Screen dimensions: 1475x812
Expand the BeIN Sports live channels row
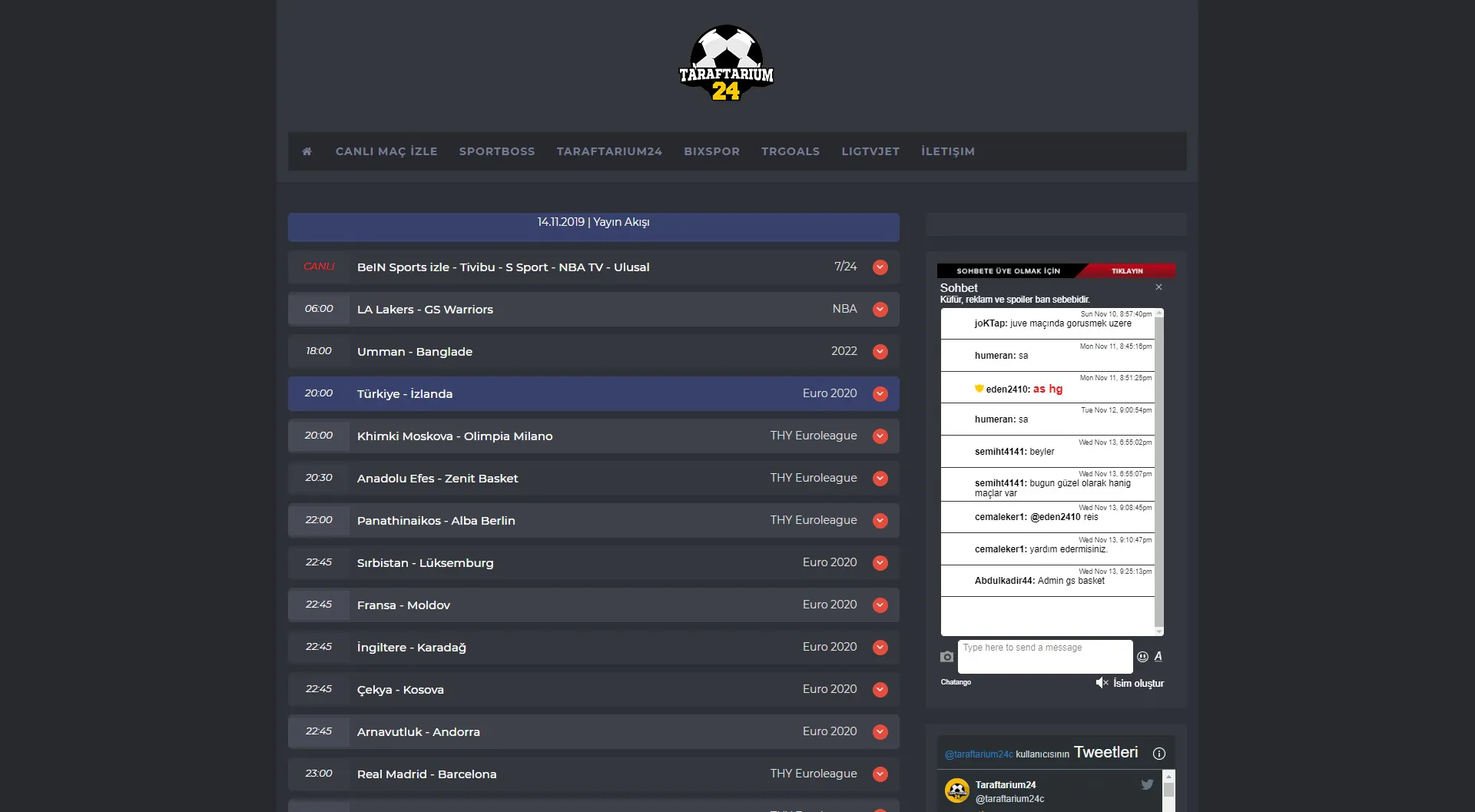[880, 267]
